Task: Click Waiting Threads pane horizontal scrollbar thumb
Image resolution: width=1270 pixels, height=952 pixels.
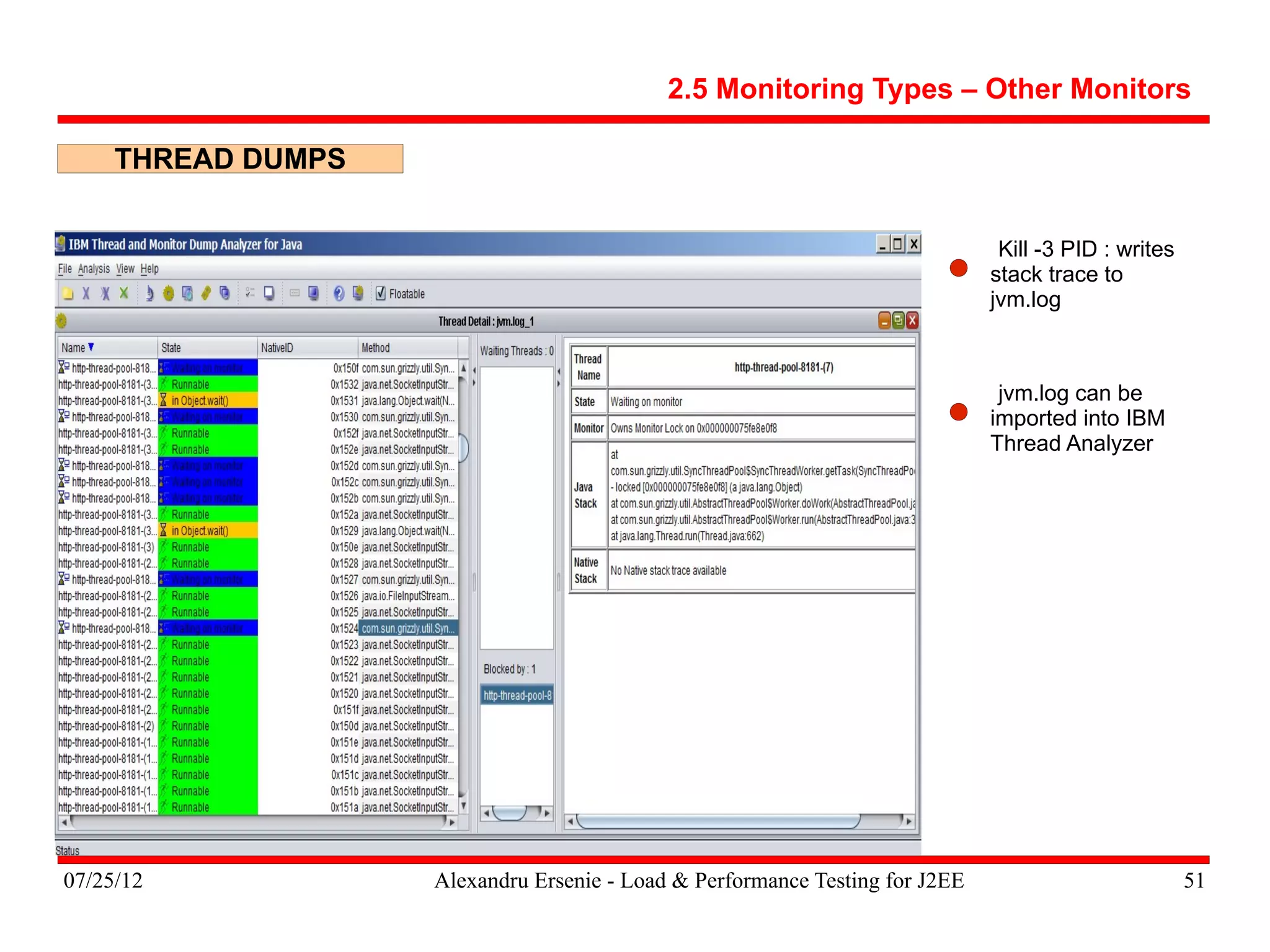Action: [x=510, y=812]
